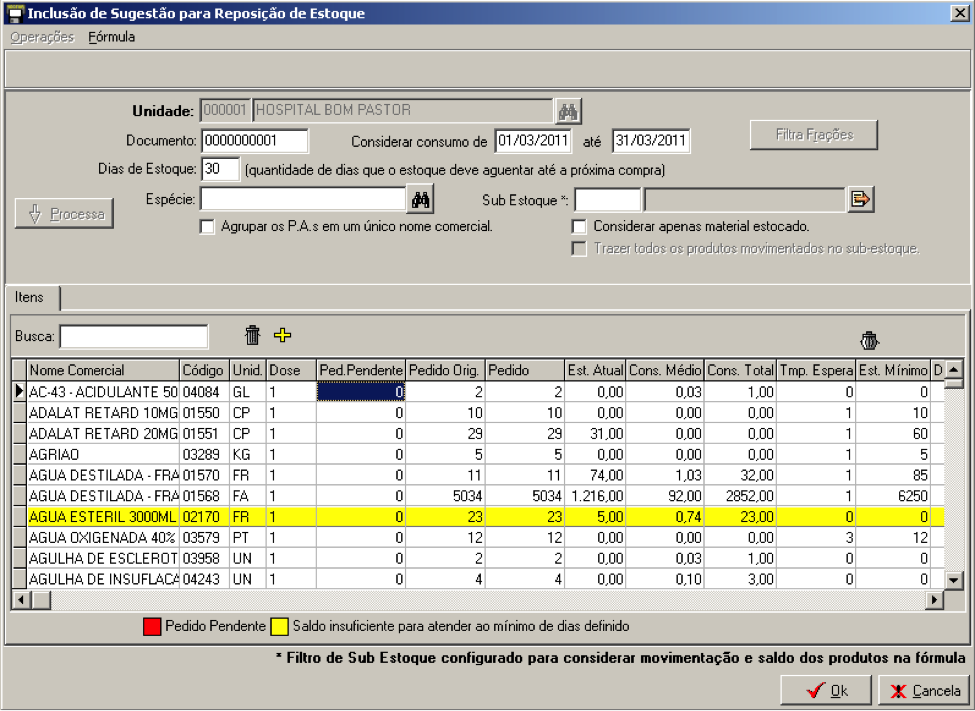Viewport: 975px width, 711px height.
Task: Click the Est. Atual column header
Action: pos(595,370)
